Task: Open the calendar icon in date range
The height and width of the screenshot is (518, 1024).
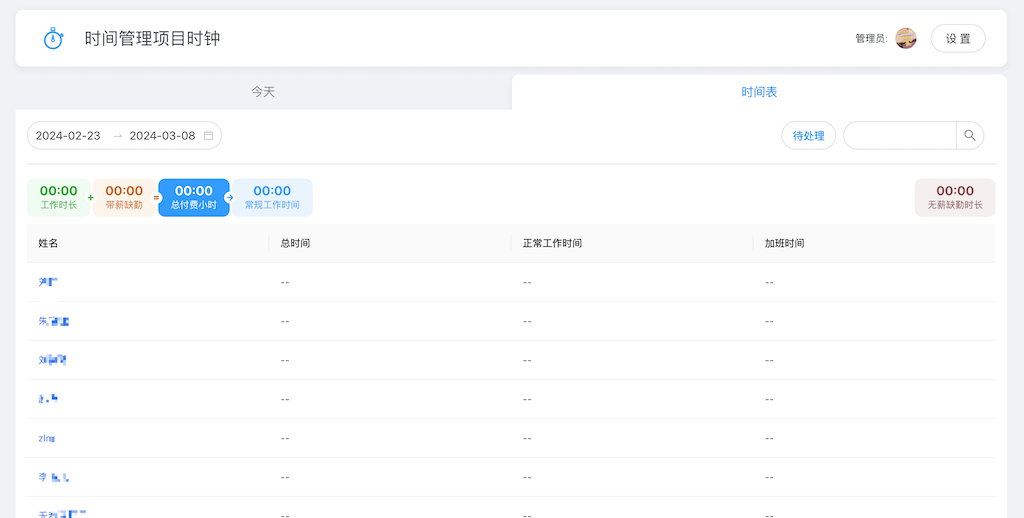Action: click(208, 136)
